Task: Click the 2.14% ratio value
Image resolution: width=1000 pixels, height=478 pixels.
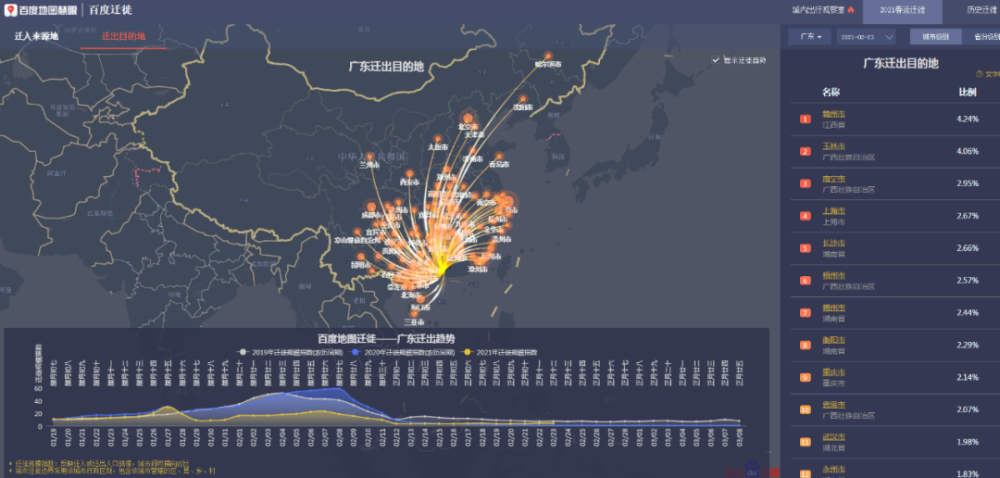Action: 967,377
